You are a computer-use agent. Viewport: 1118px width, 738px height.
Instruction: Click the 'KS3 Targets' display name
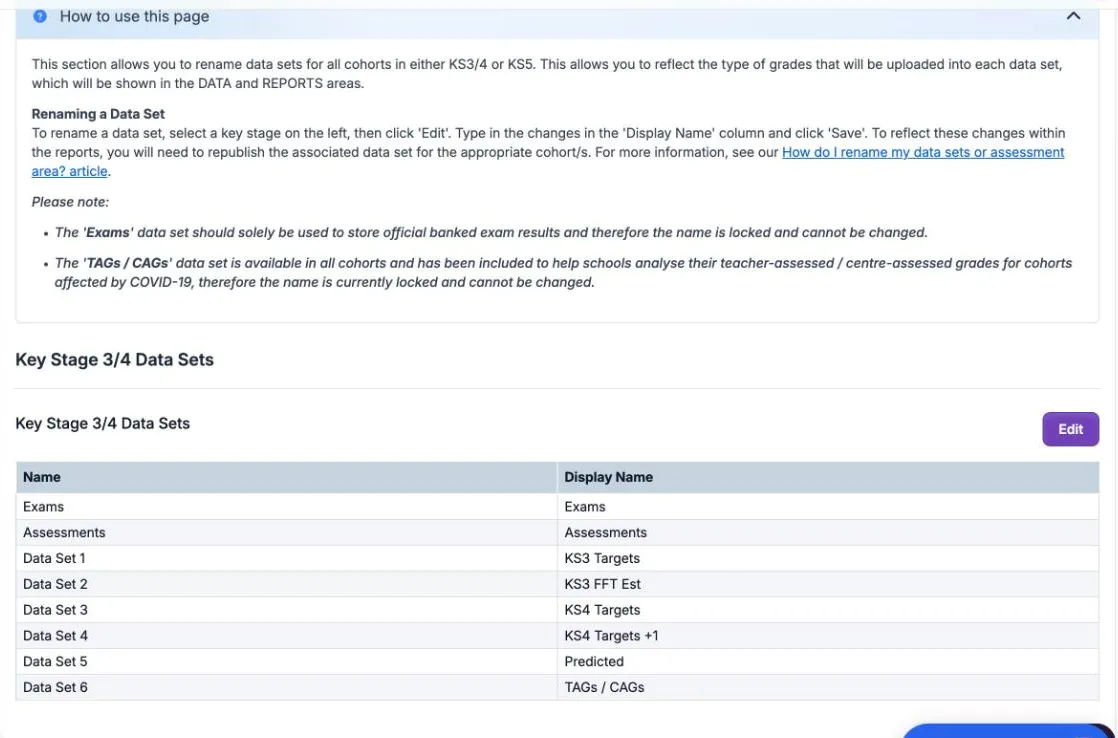point(602,558)
